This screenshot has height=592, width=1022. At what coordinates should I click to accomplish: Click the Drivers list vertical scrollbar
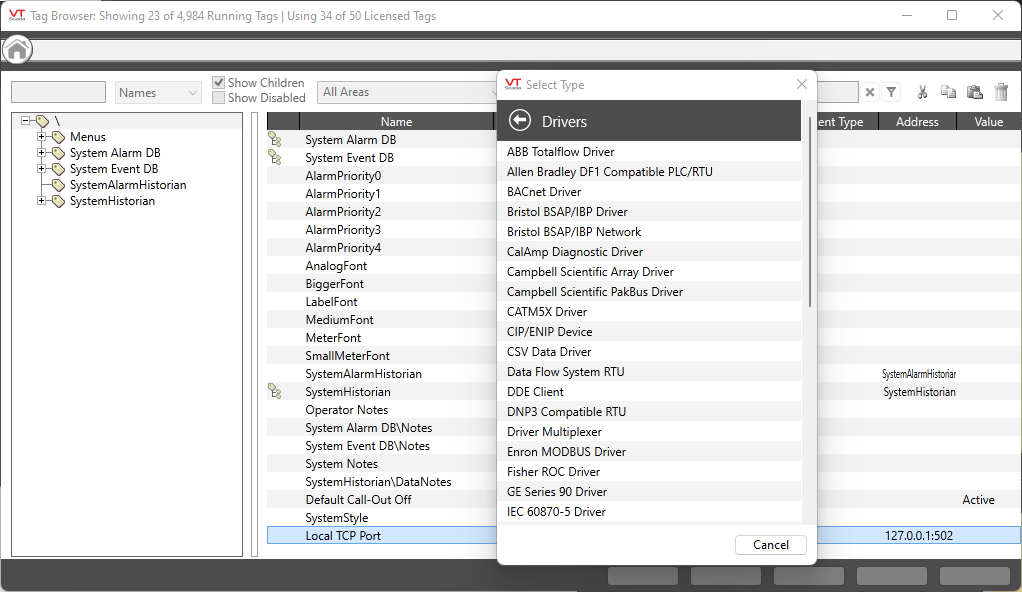coord(809,220)
